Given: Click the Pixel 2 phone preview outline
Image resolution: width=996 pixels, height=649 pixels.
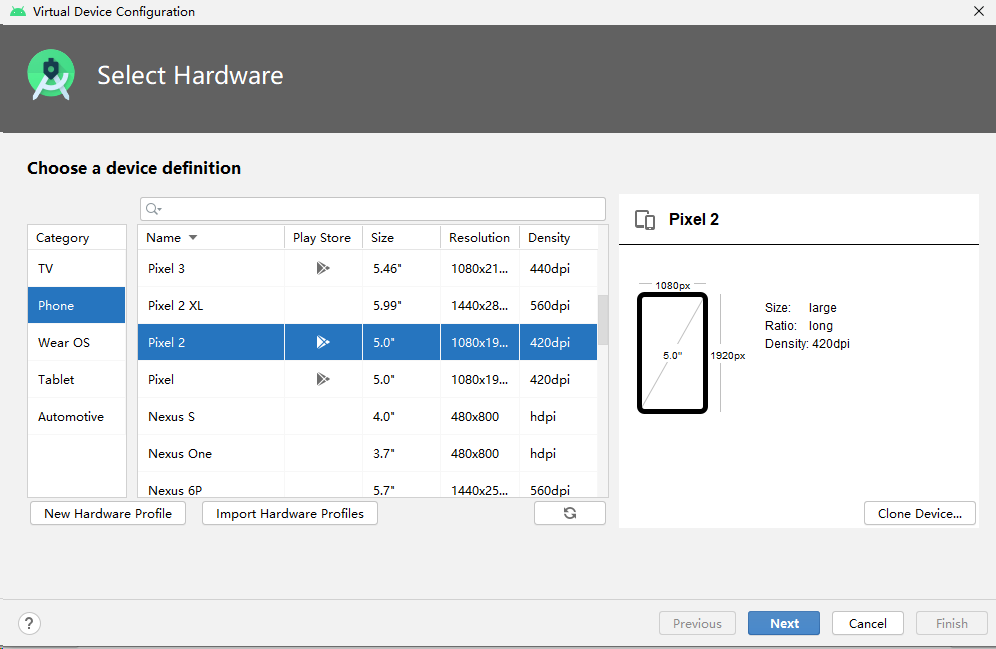Looking at the screenshot, I should (672, 352).
